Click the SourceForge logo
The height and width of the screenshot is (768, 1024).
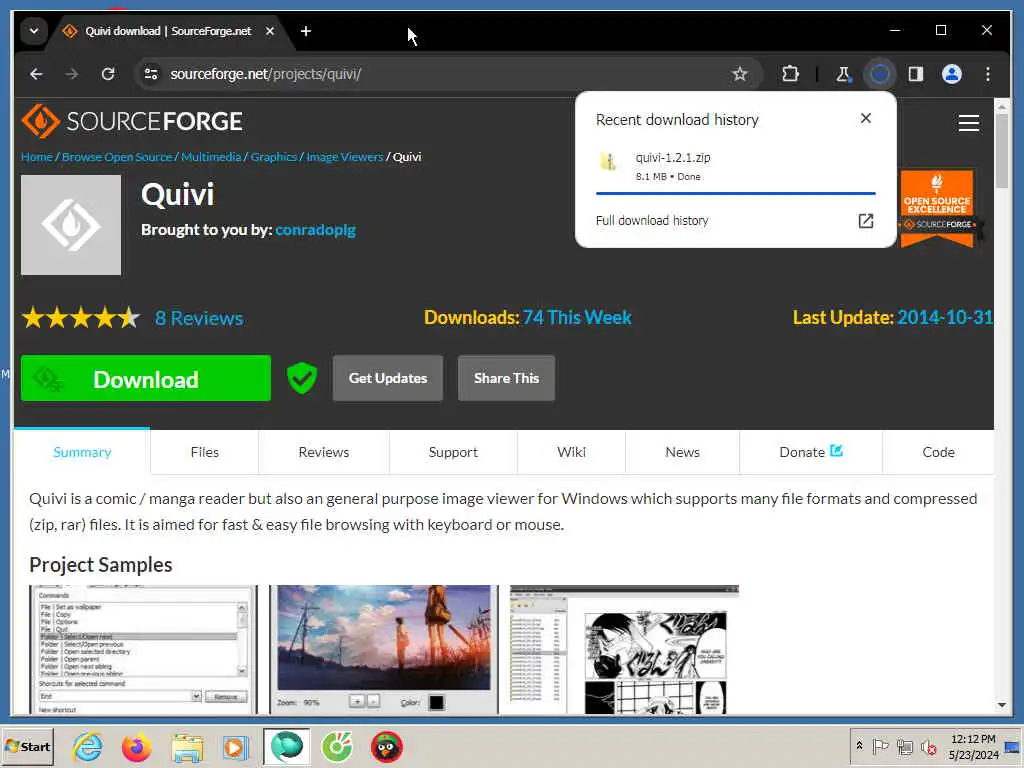(x=132, y=121)
